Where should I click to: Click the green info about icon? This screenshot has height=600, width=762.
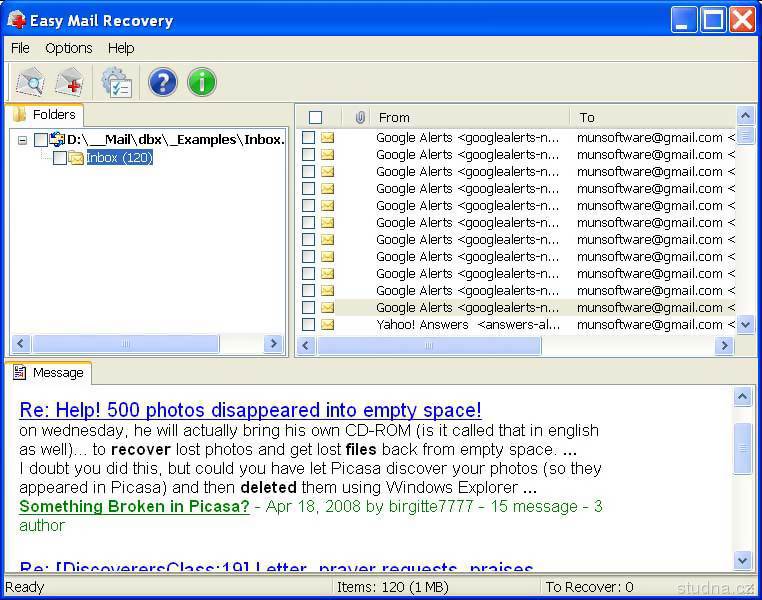click(202, 82)
